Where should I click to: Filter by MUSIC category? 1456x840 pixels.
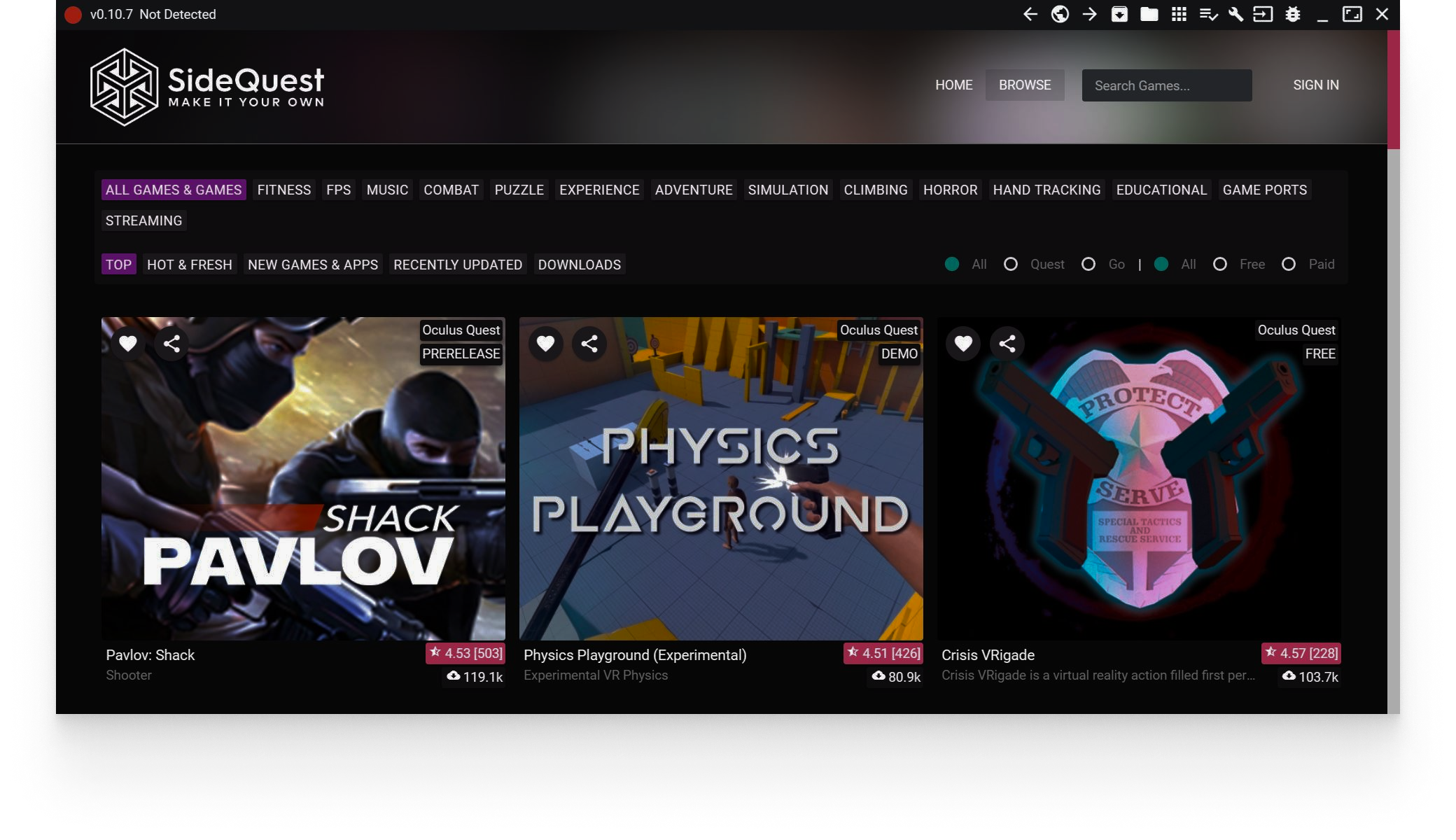(387, 190)
